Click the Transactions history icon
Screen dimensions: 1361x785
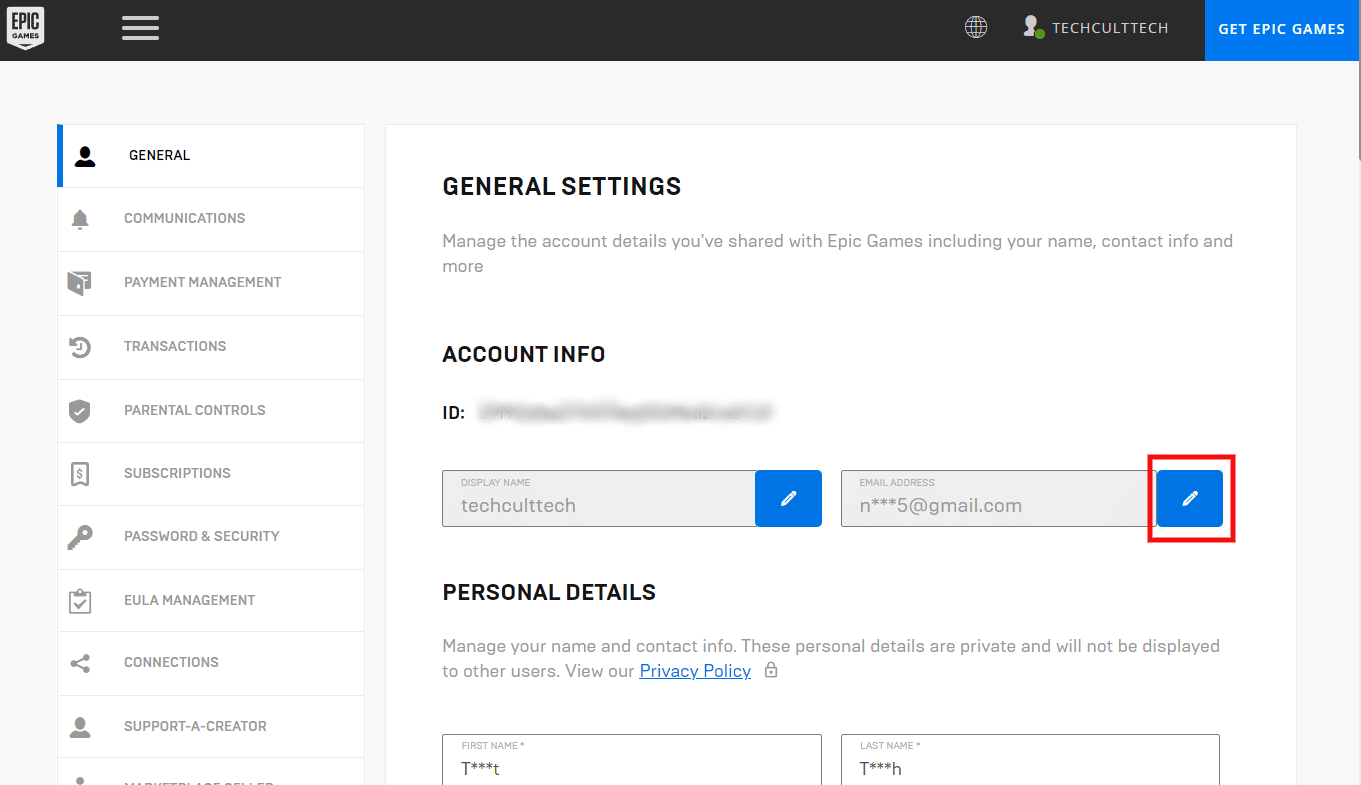pyautogui.click(x=80, y=347)
